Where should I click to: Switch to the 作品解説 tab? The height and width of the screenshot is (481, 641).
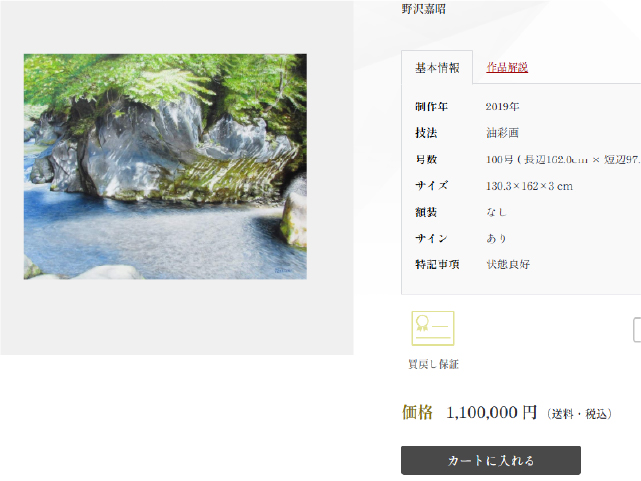(507, 67)
